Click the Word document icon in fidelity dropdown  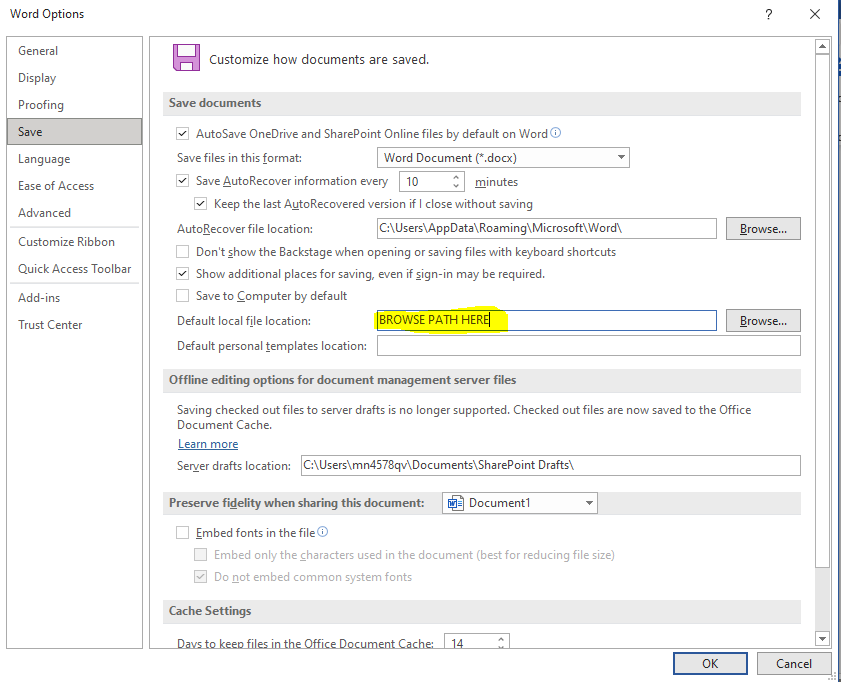(456, 503)
